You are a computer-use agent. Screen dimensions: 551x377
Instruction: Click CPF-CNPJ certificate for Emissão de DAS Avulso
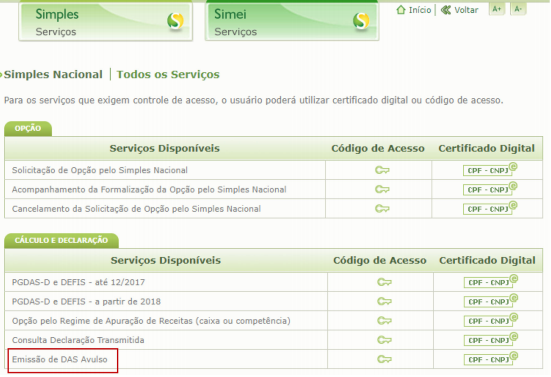491,359
